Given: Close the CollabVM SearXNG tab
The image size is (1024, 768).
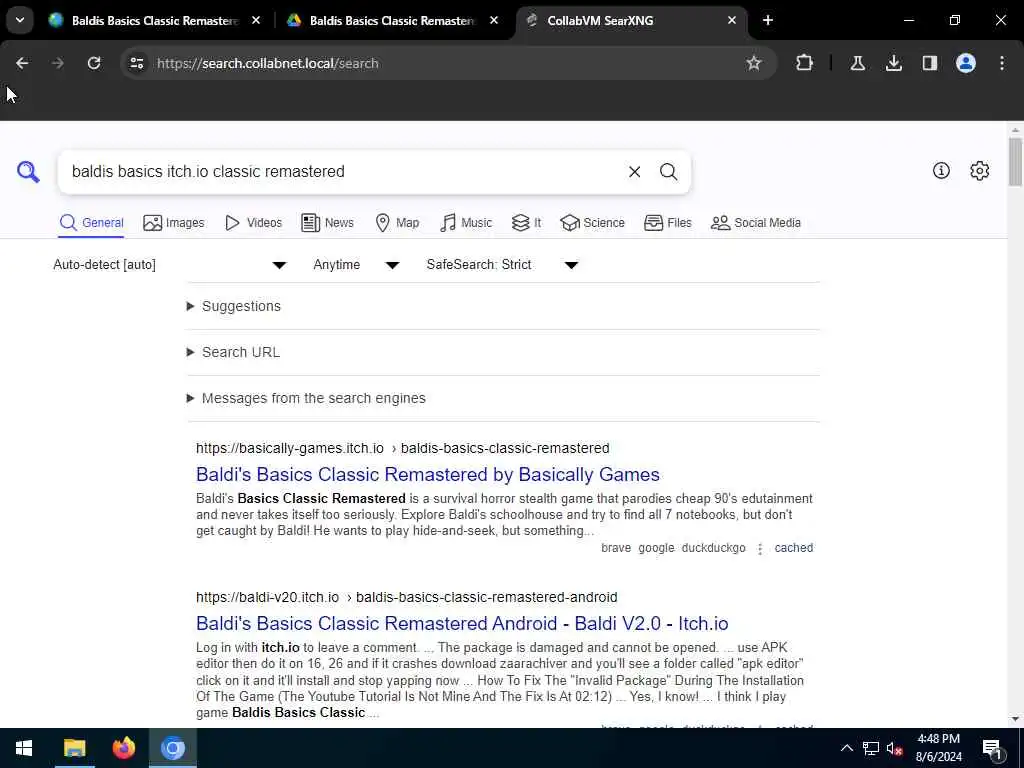Looking at the screenshot, I should point(731,20).
